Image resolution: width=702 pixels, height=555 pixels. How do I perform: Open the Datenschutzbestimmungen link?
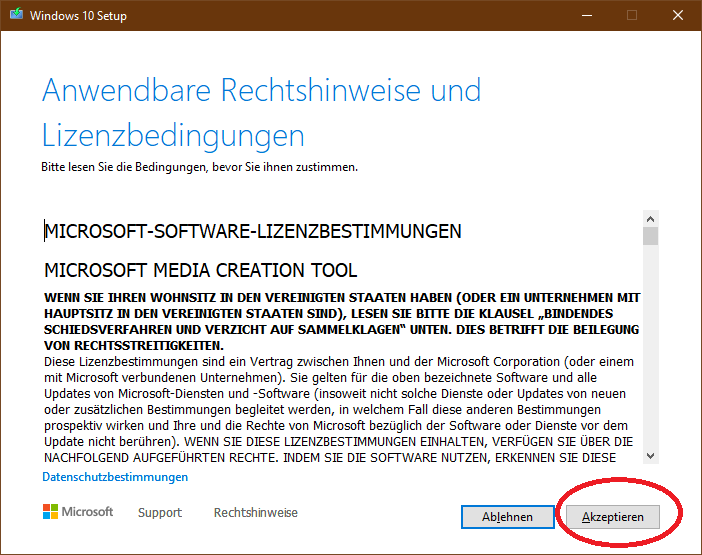click(115, 477)
